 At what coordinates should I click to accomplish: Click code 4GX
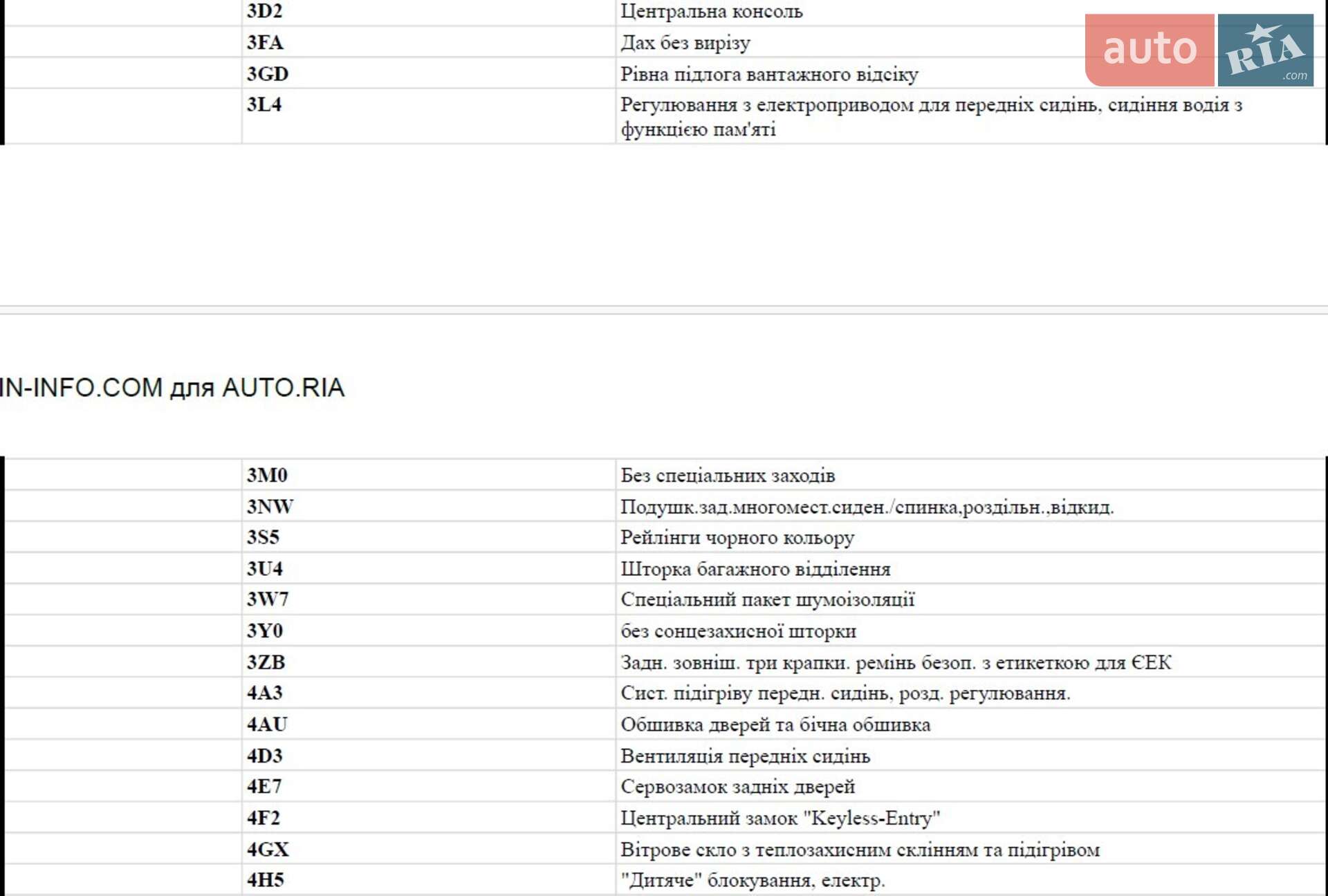268,849
